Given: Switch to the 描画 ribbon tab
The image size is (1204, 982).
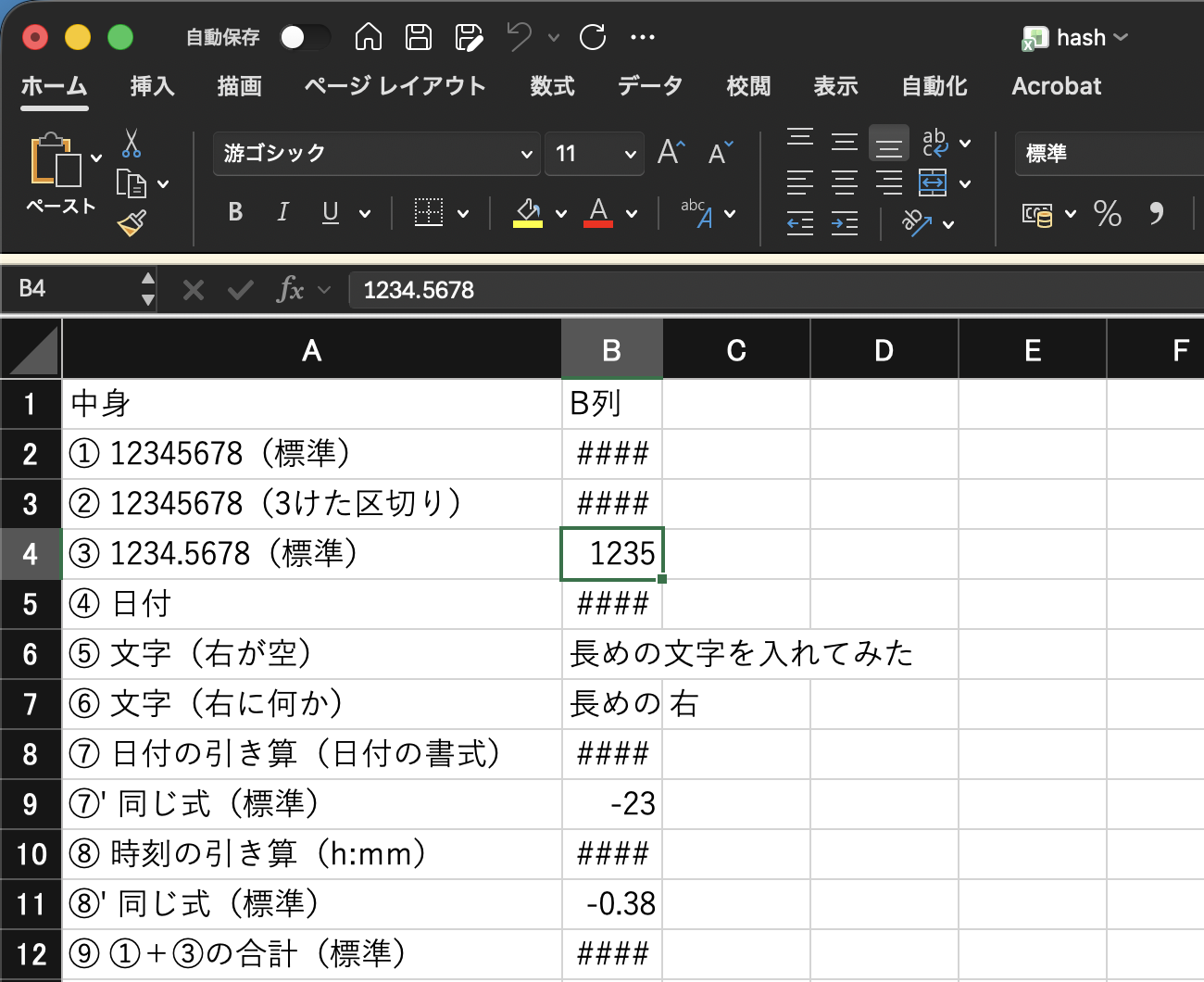Looking at the screenshot, I should pyautogui.click(x=239, y=86).
